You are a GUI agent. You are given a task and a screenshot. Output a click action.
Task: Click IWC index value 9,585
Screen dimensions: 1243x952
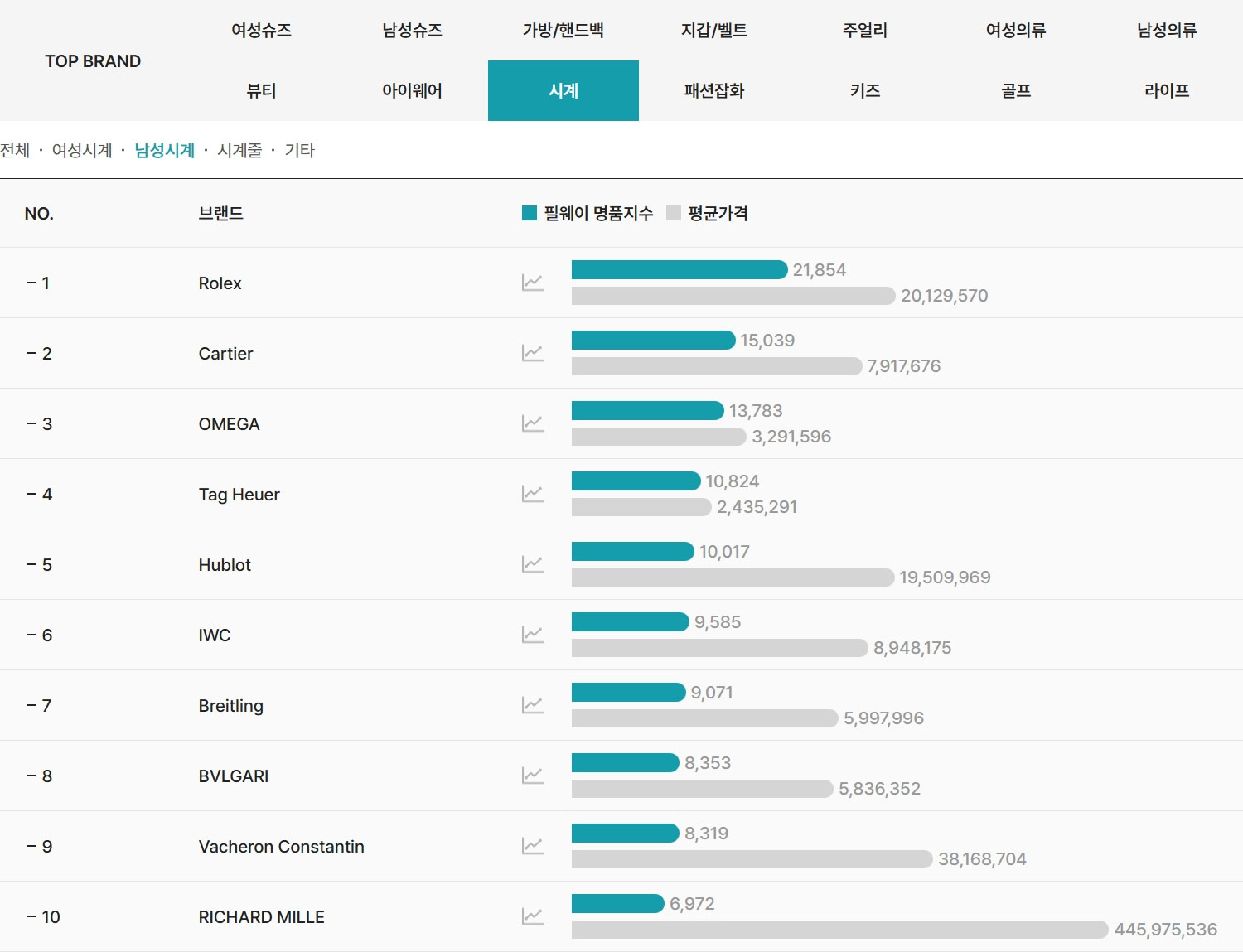(718, 622)
